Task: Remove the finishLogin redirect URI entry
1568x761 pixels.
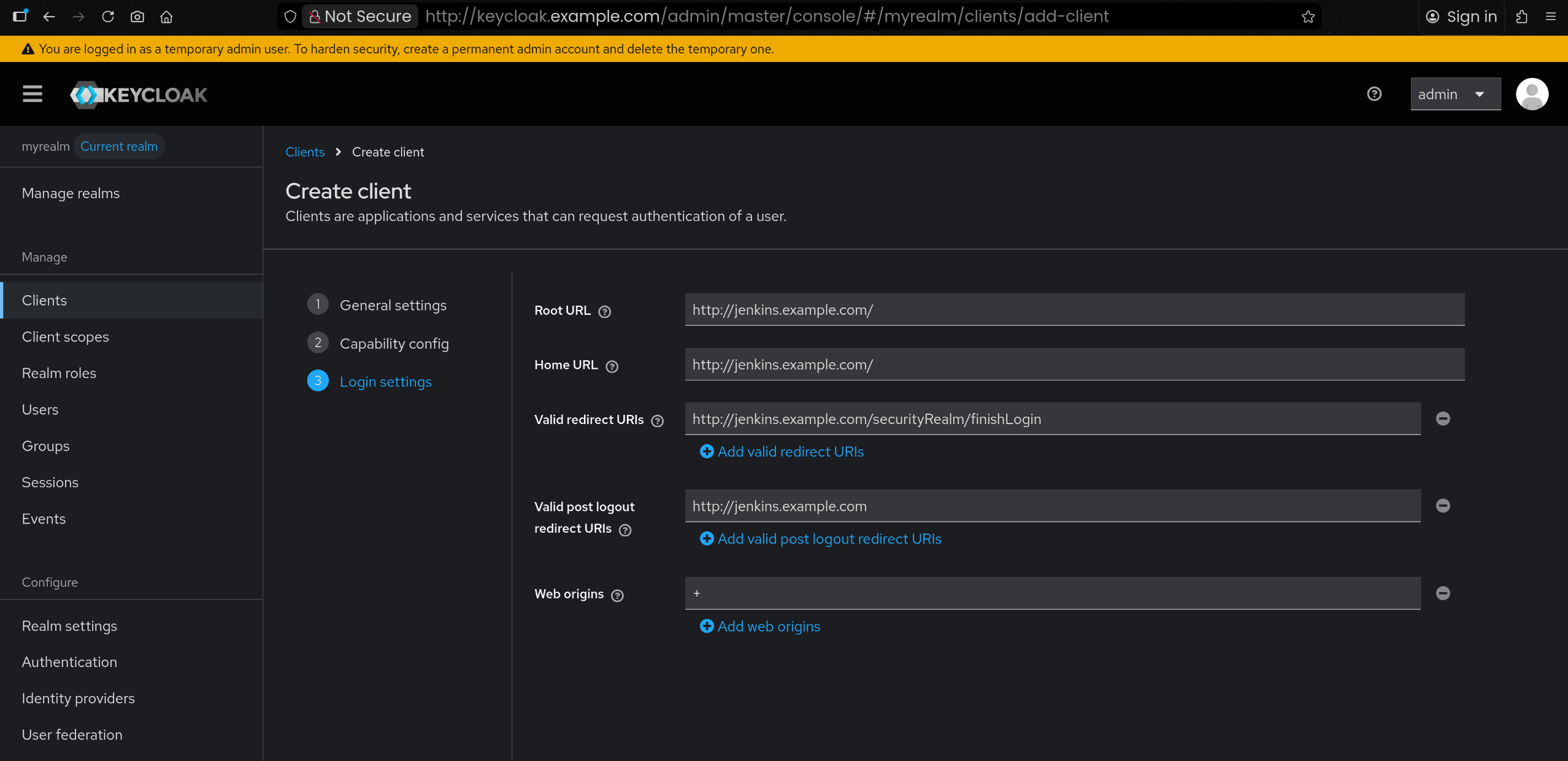Action: 1443,419
